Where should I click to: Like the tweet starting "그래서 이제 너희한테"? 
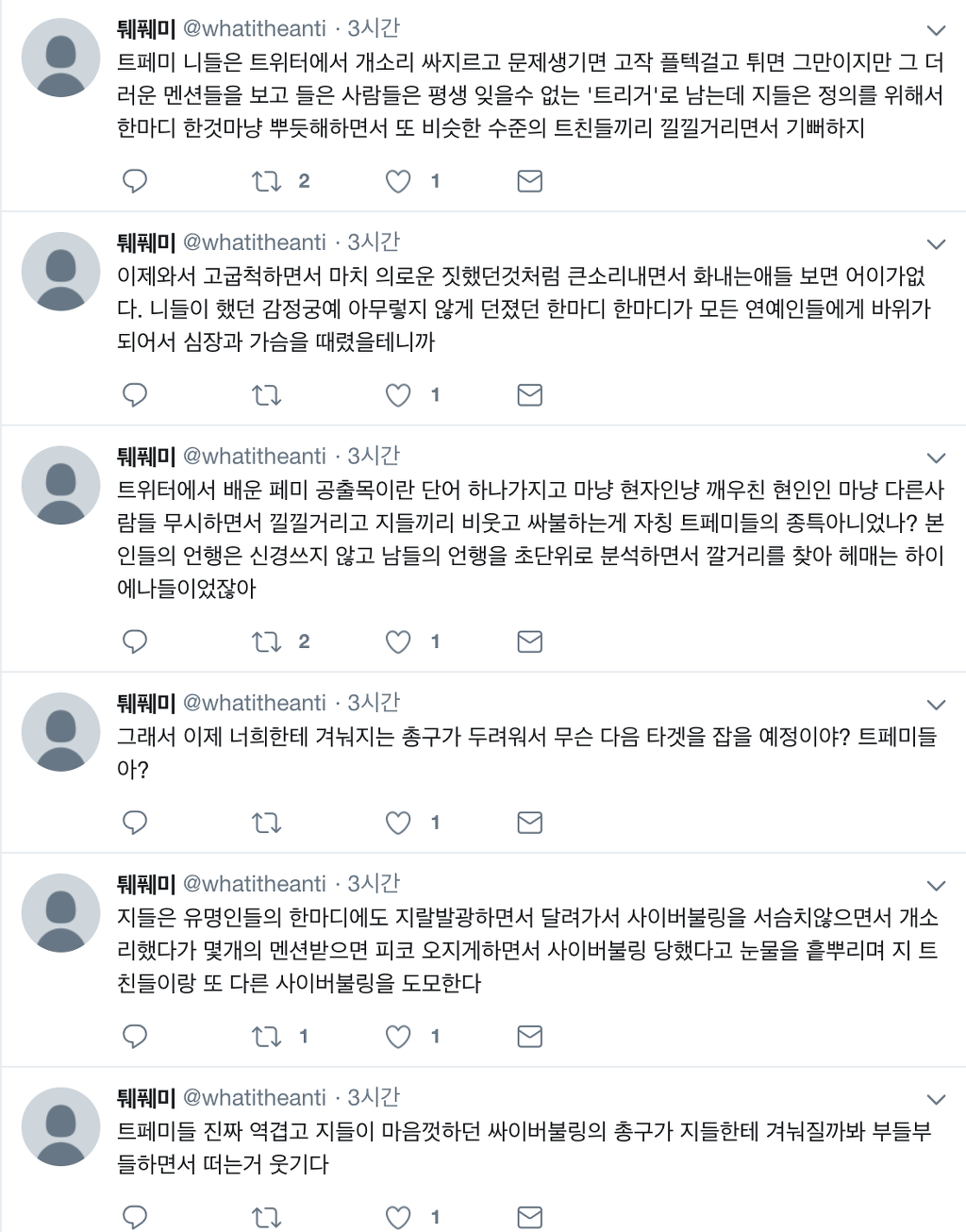398,824
